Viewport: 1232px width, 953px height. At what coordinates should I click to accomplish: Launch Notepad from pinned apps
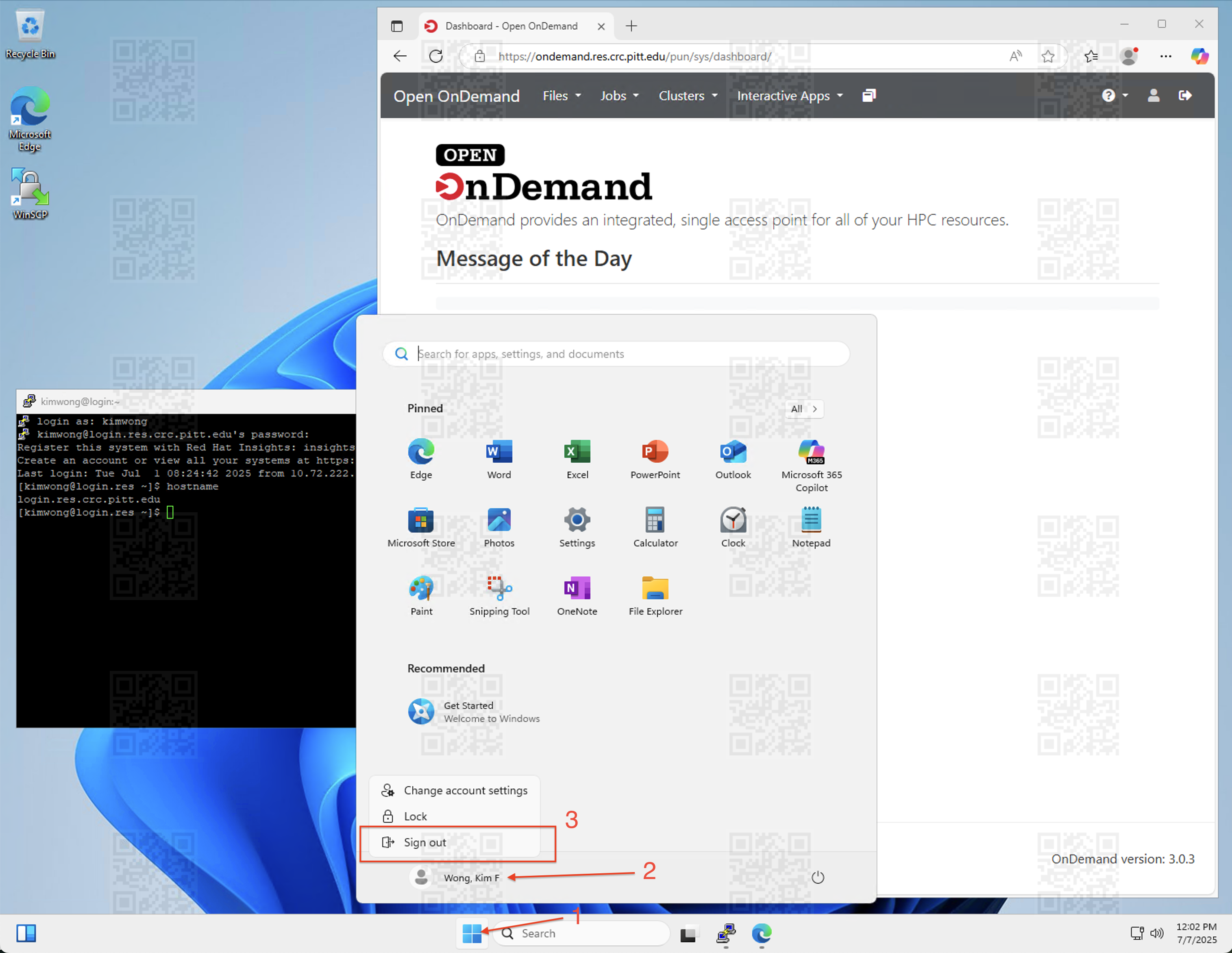pos(811,527)
